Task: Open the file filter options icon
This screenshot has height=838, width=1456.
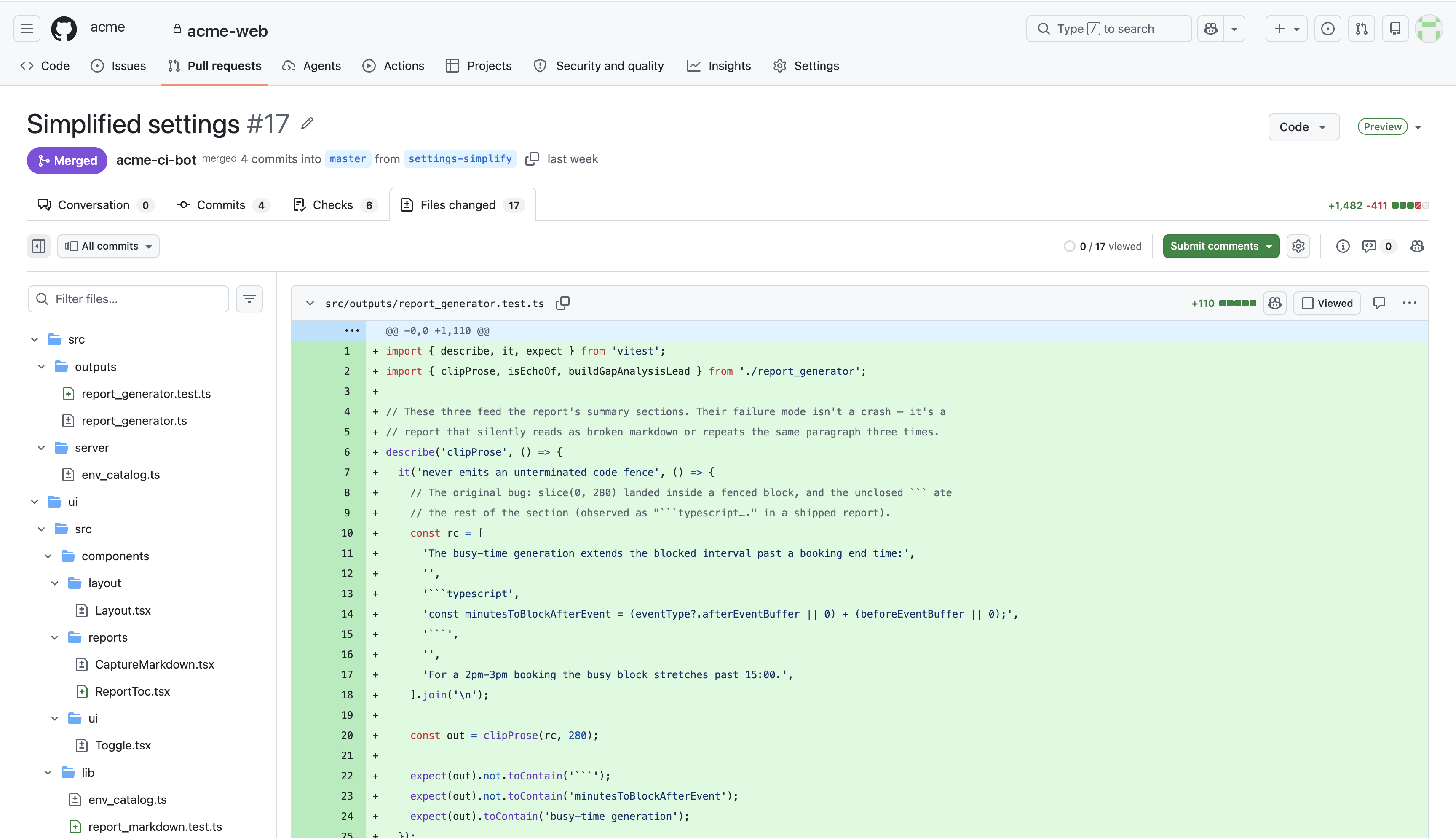Action: (249, 299)
